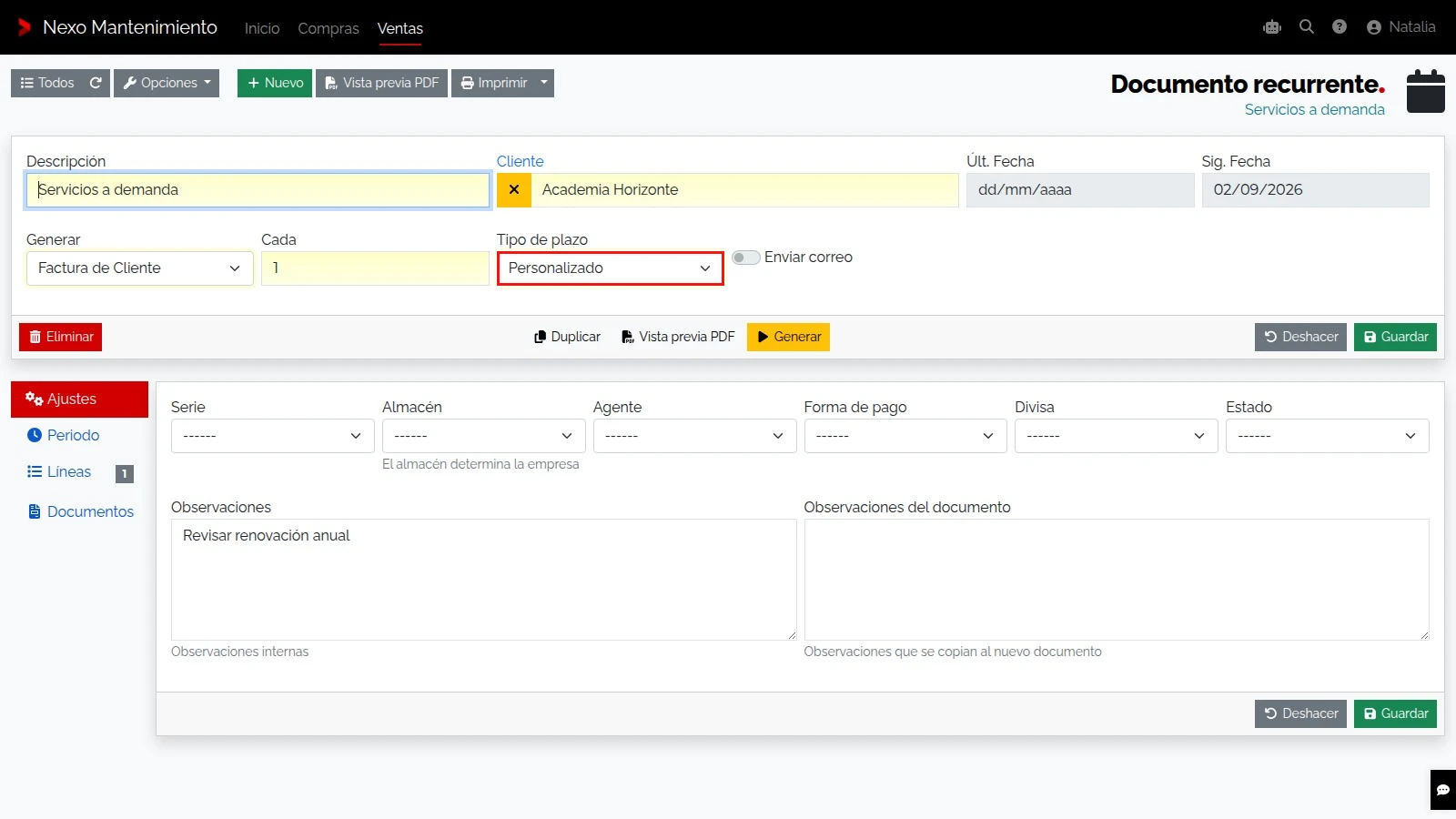Click the Imprimir button
This screenshot has width=1456, height=819.
click(493, 83)
